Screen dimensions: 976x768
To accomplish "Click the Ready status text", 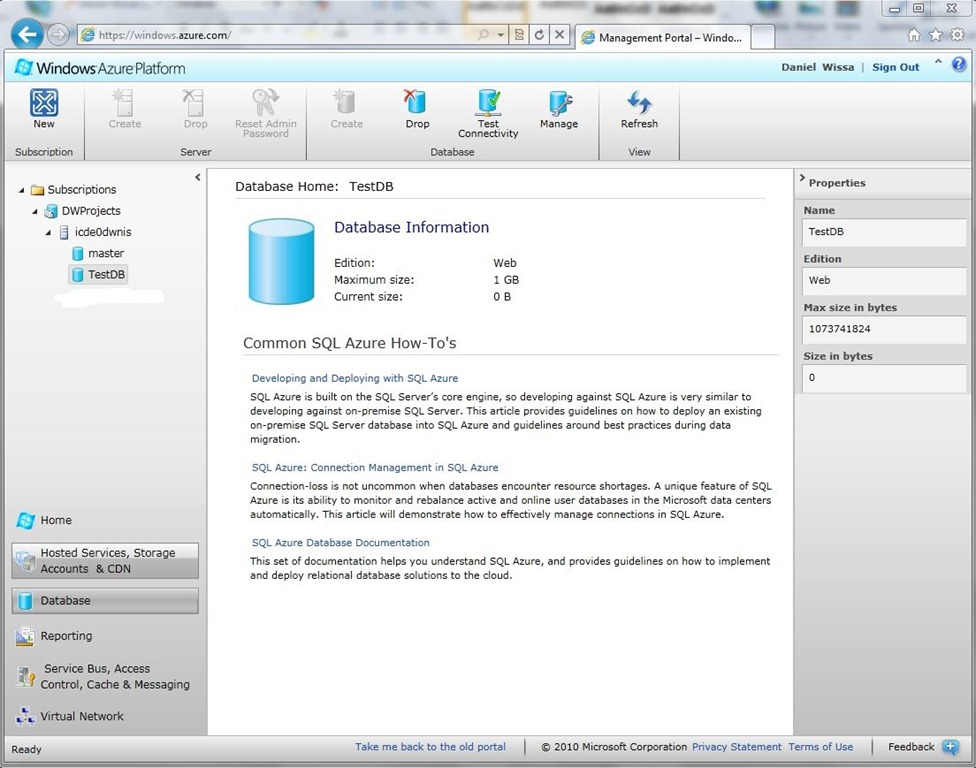I will click(26, 749).
